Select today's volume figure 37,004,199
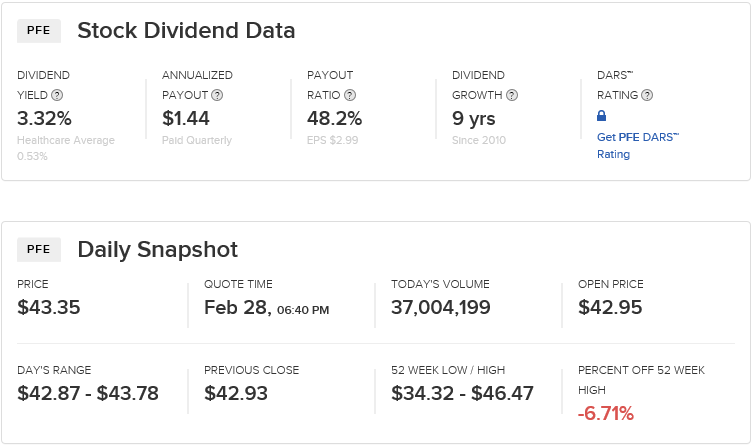Image resolution: width=753 pixels, height=446 pixels. pyautogui.click(x=441, y=308)
